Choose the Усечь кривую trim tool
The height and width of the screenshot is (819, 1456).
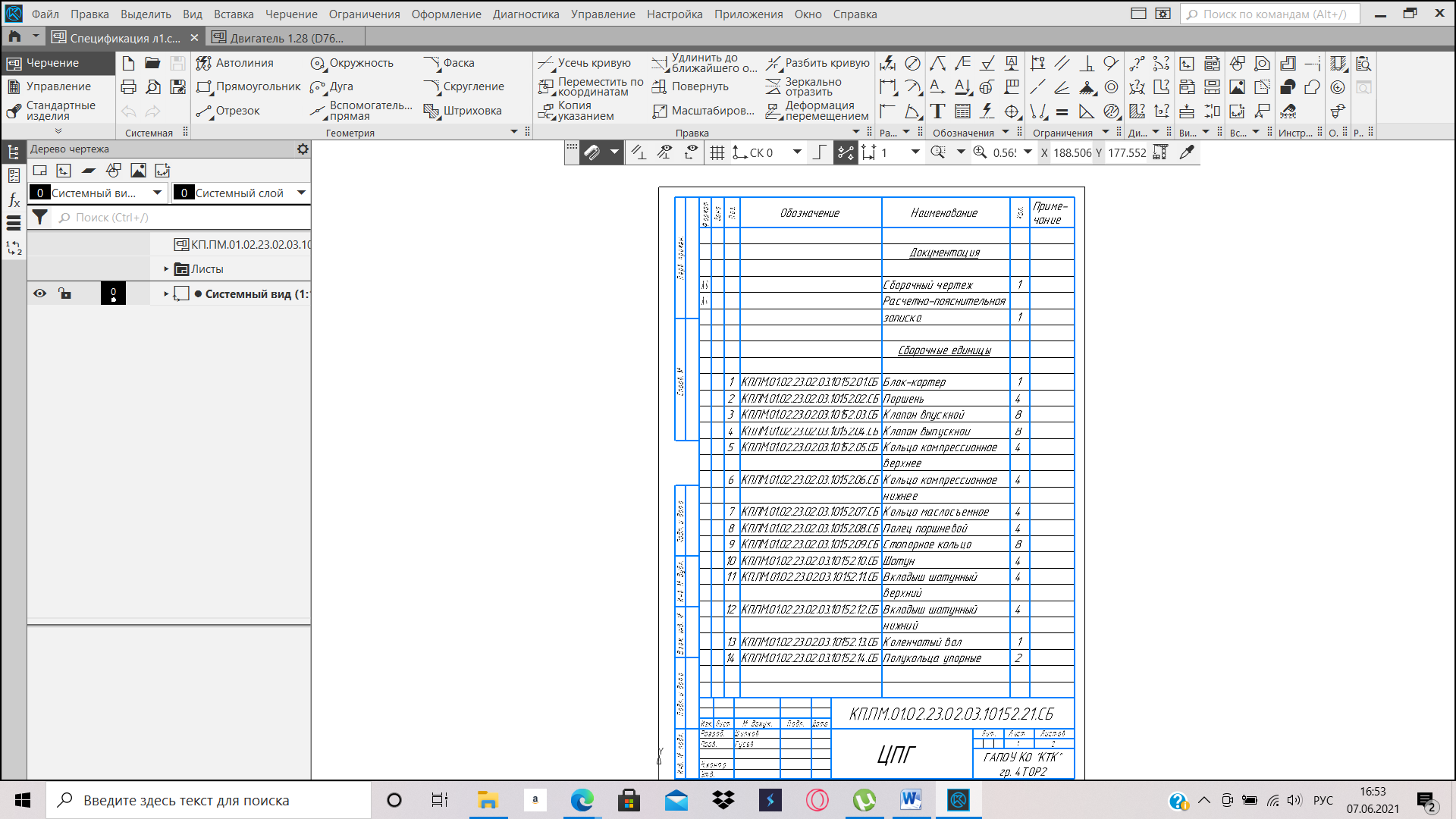[585, 63]
